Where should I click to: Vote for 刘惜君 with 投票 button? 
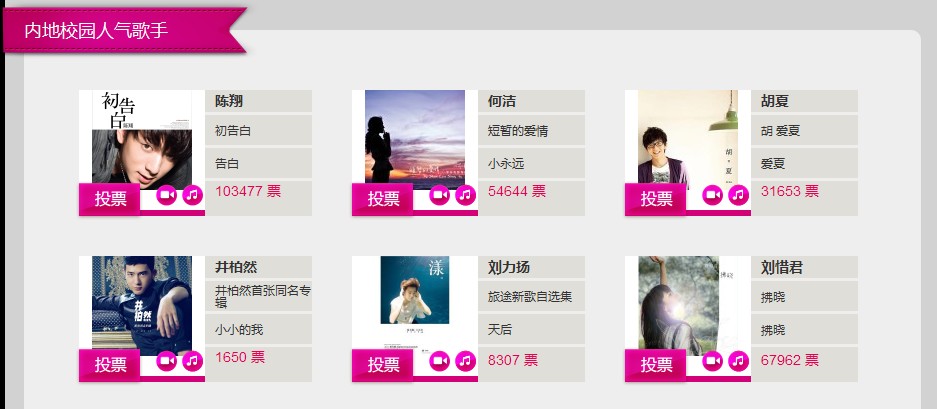coord(656,365)
